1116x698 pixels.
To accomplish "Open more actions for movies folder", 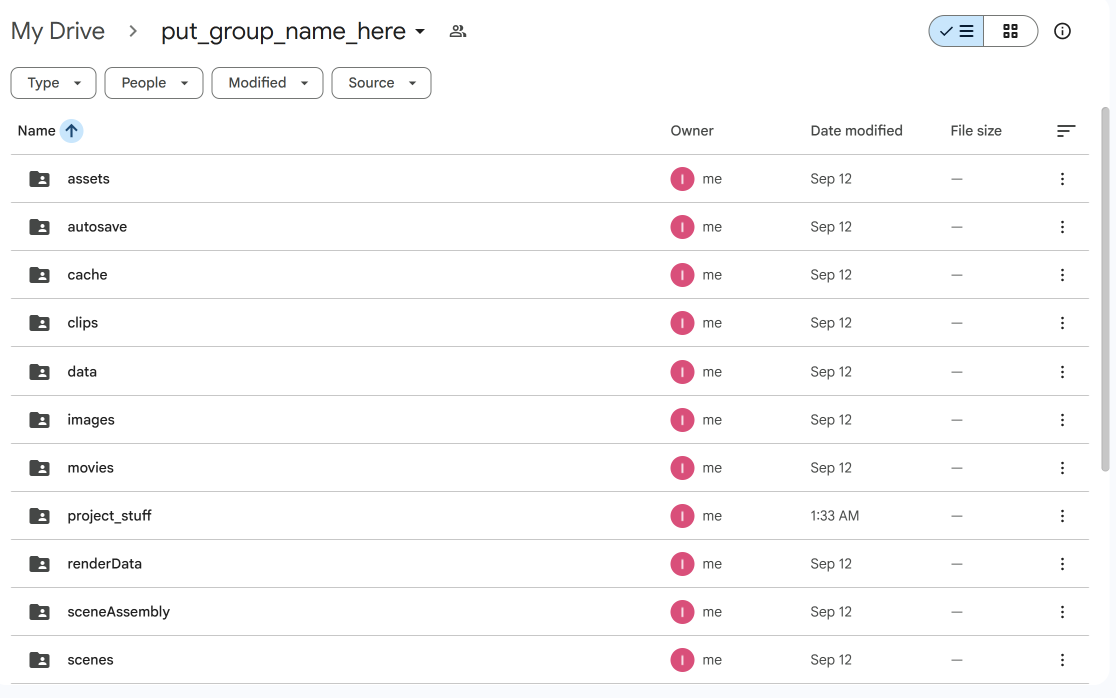I will [1062, 468].
